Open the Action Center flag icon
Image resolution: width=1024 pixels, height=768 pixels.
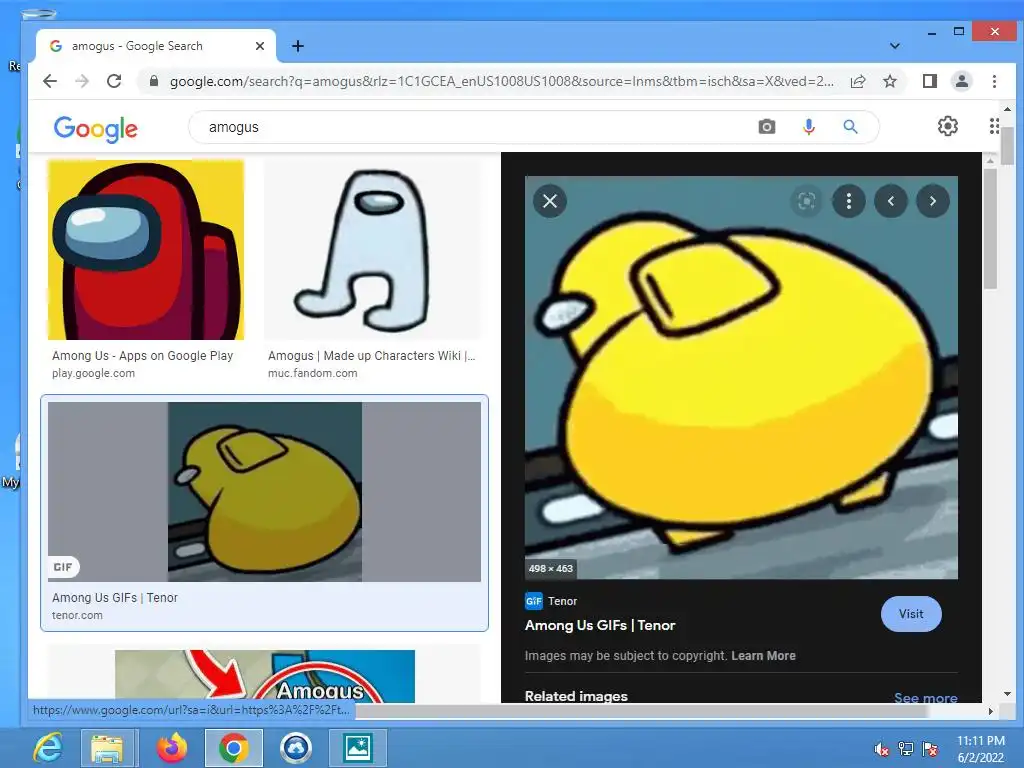(x=930, y=749)
